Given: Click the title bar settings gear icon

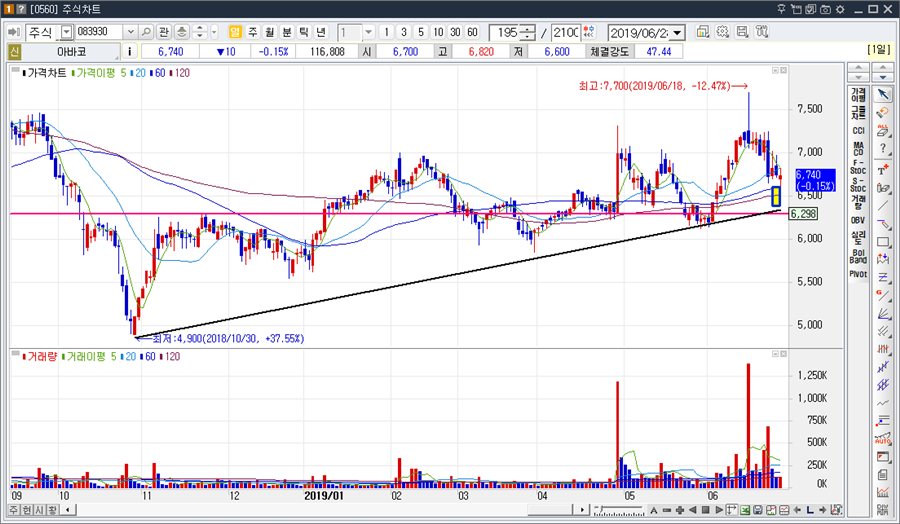Looking at the screenshot, I should click(840, 9).
